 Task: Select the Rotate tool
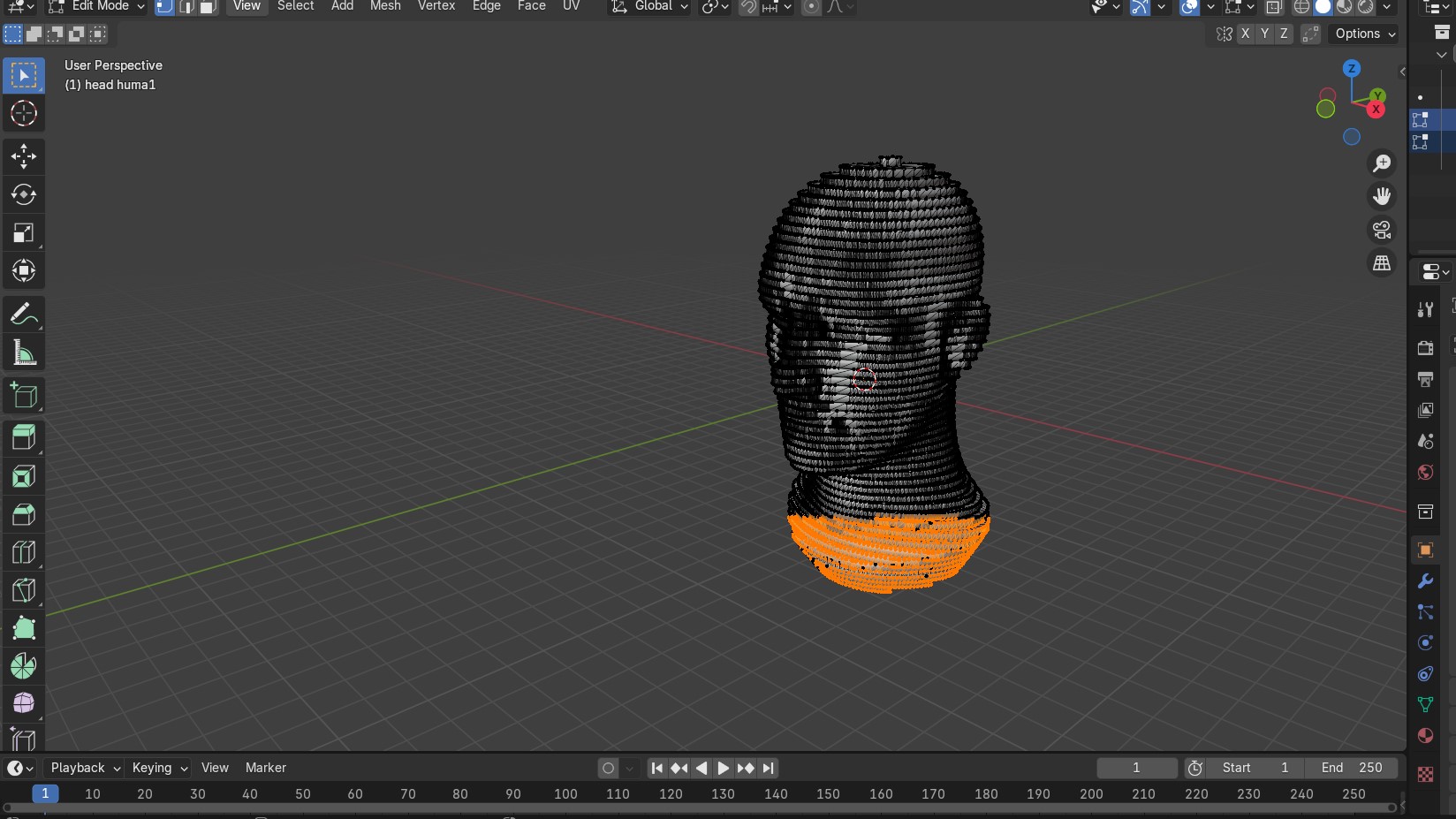click(x=24, y=194)
